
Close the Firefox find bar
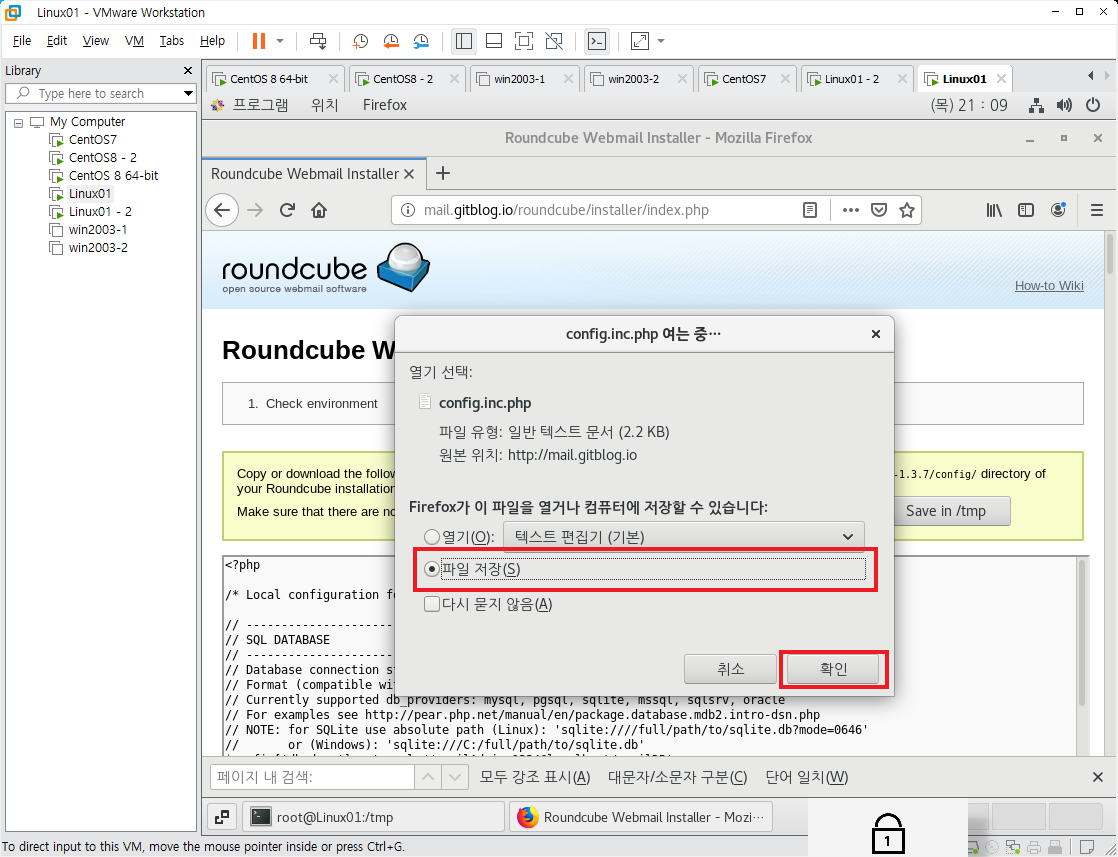point(1098,777)
